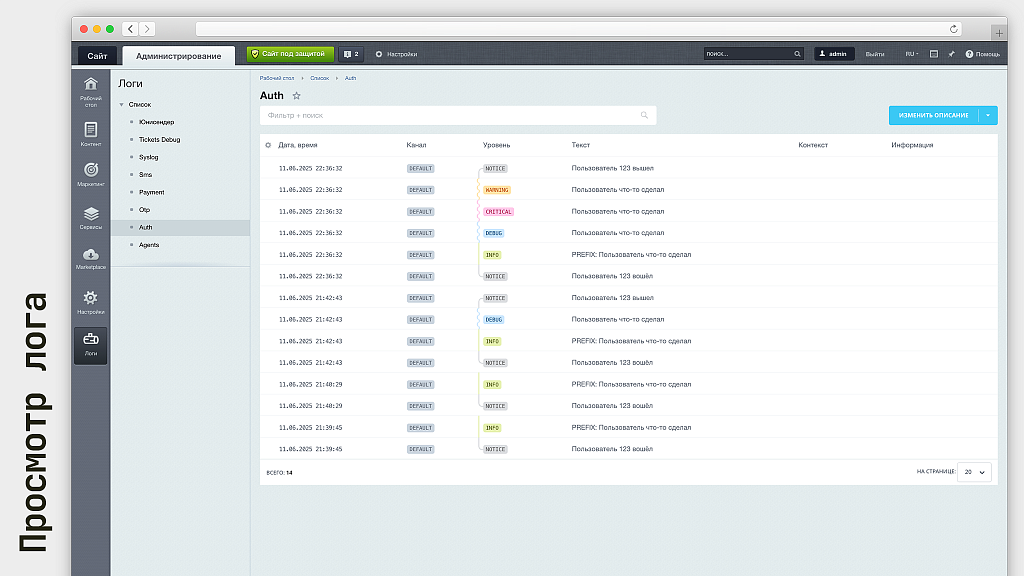Viewport: 1024px width, 576px height.
Task: Collapse the Список tree node
Action: (121, 104)
